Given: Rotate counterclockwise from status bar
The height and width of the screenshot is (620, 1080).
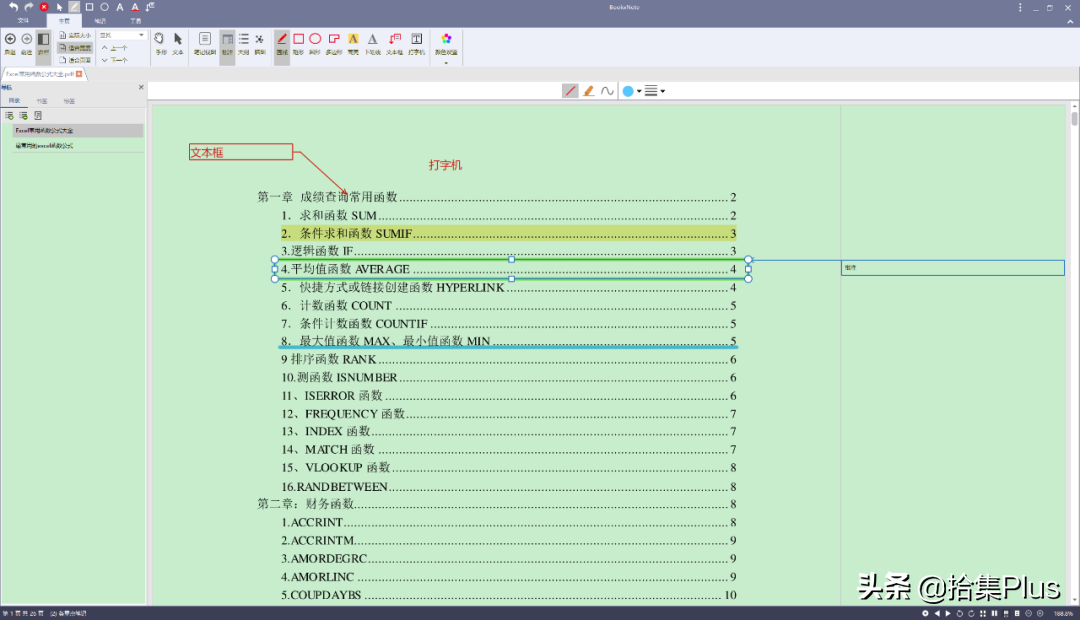Looking at the screenshot, I should [x=959, y=613].
